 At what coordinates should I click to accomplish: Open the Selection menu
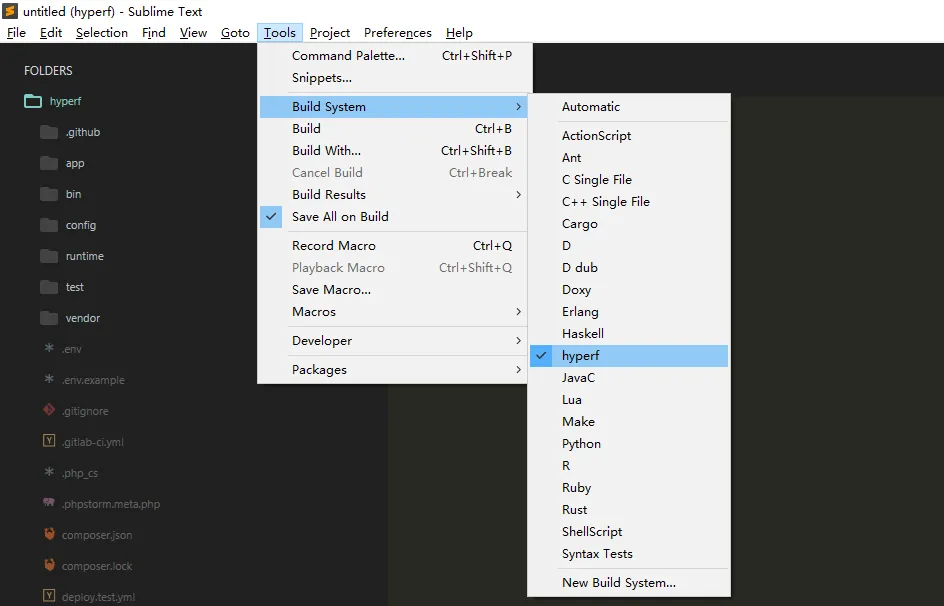(x=102, y=32)
